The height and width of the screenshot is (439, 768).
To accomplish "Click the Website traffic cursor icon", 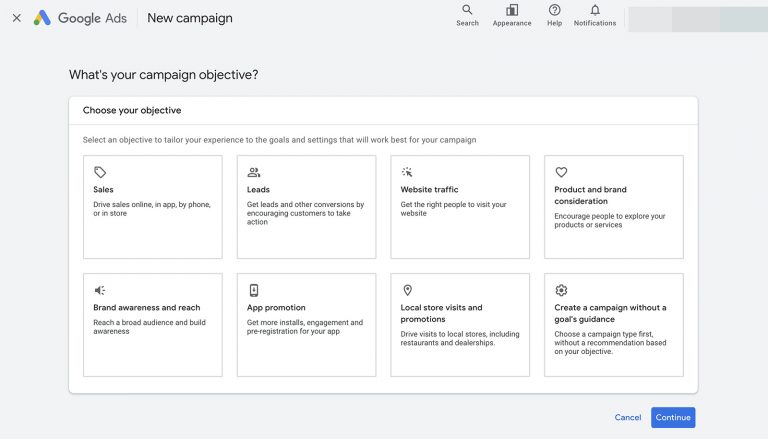I will click(x=407, y=172).
